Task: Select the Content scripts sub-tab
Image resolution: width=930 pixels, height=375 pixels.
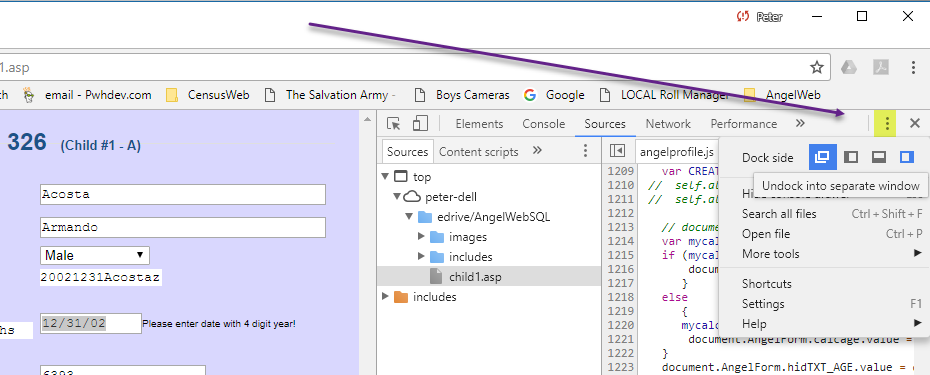Action: tap(479, 151)
